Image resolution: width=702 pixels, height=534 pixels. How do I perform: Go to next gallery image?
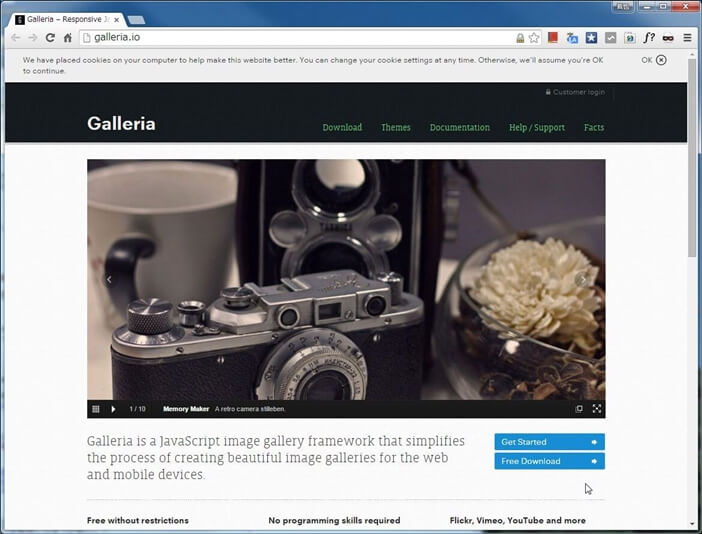tap(584, 280)
